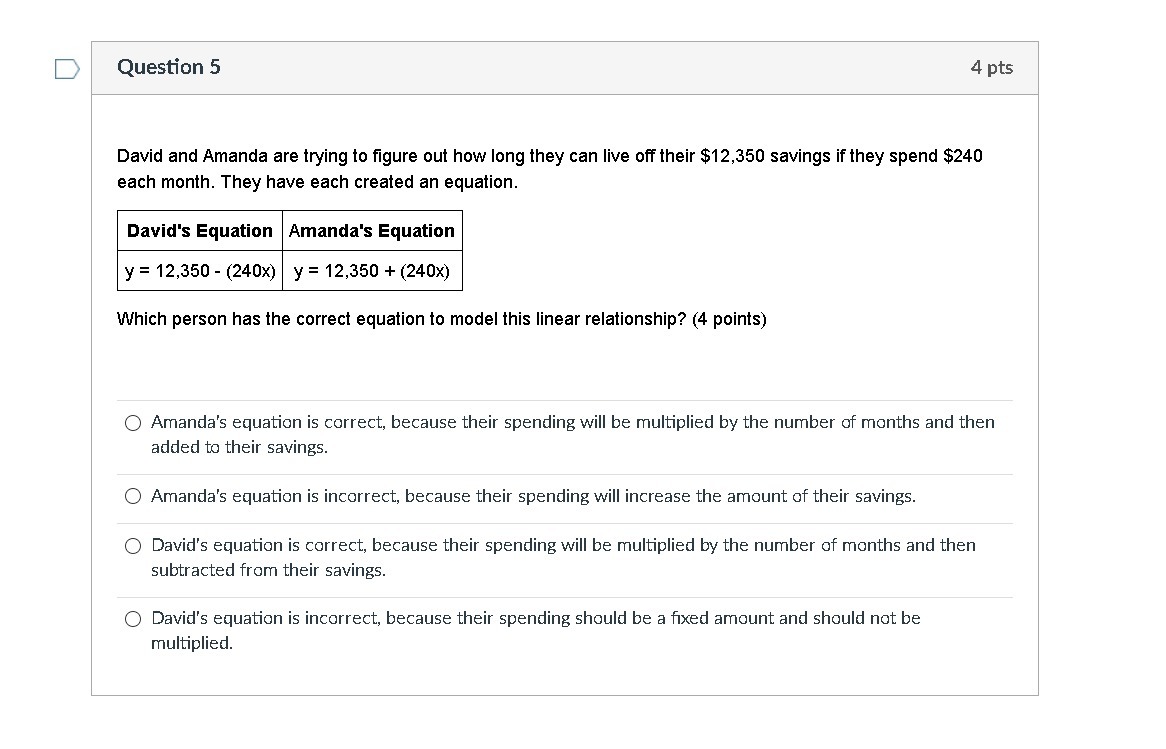Click "They have each created an equation" sentence
This screenshot has height=749, width=1166.
(369, 182)
